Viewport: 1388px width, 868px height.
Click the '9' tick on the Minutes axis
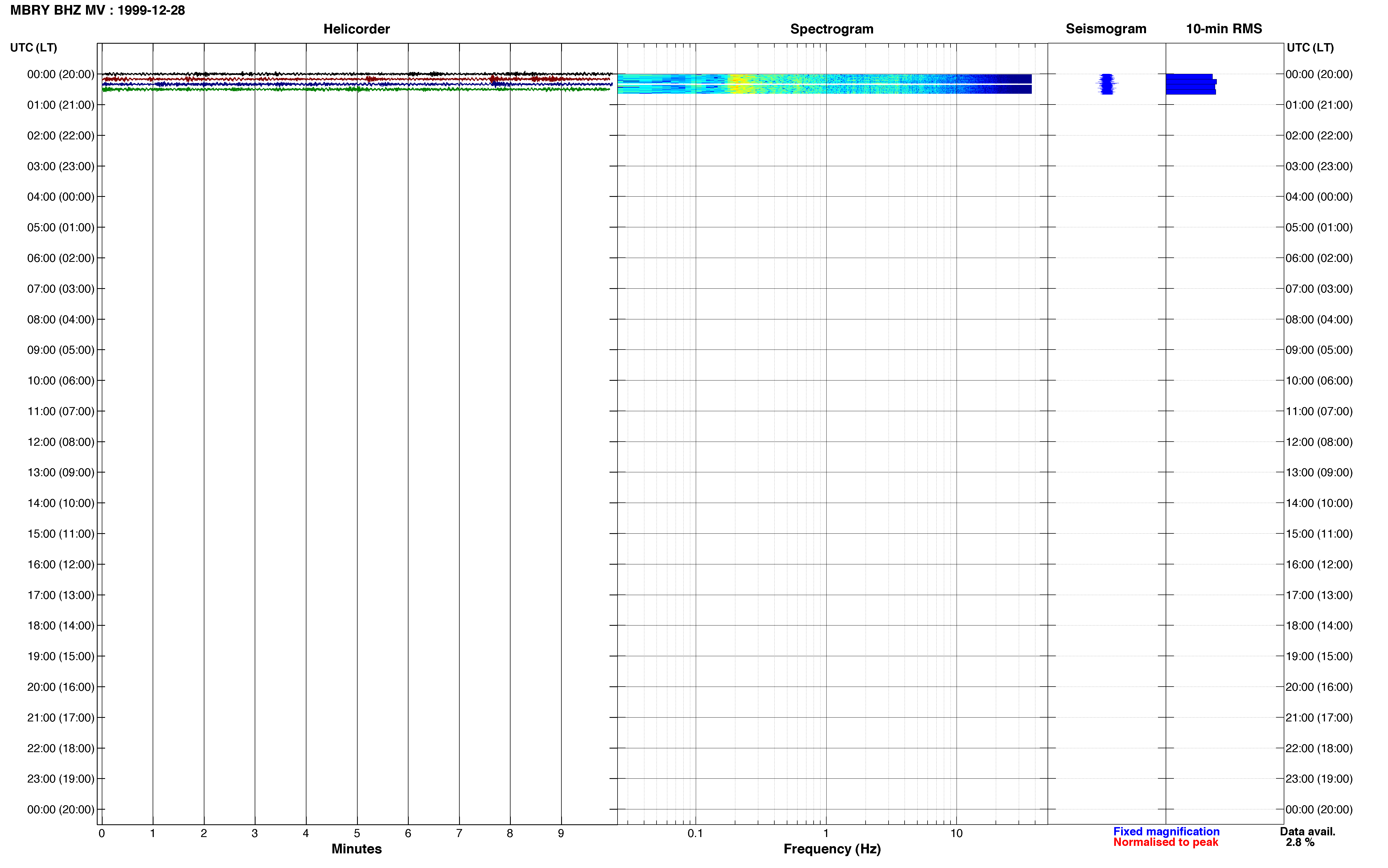561,833
